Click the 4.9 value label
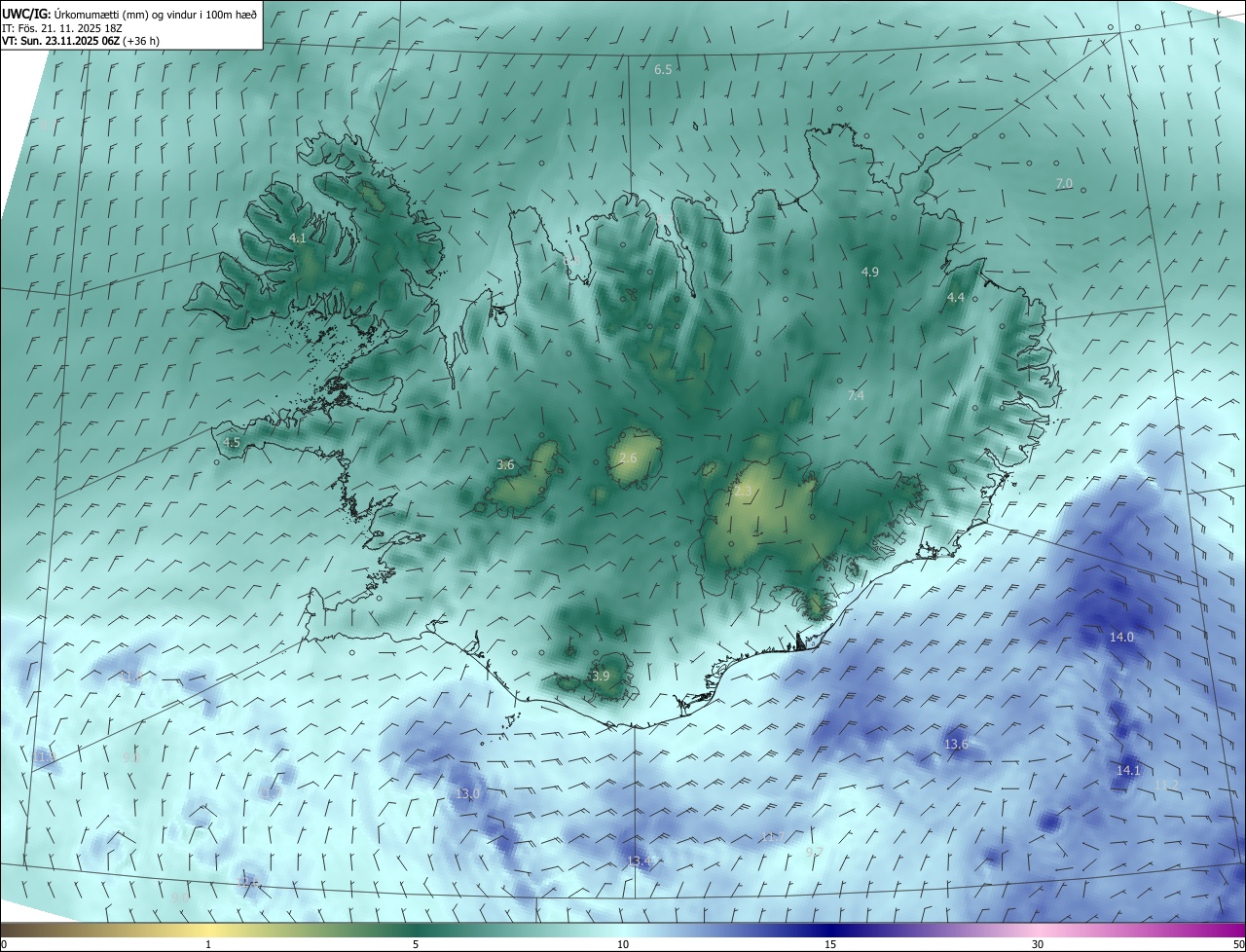The width and height of the screenshot is (1246, 952). [870, 272]
